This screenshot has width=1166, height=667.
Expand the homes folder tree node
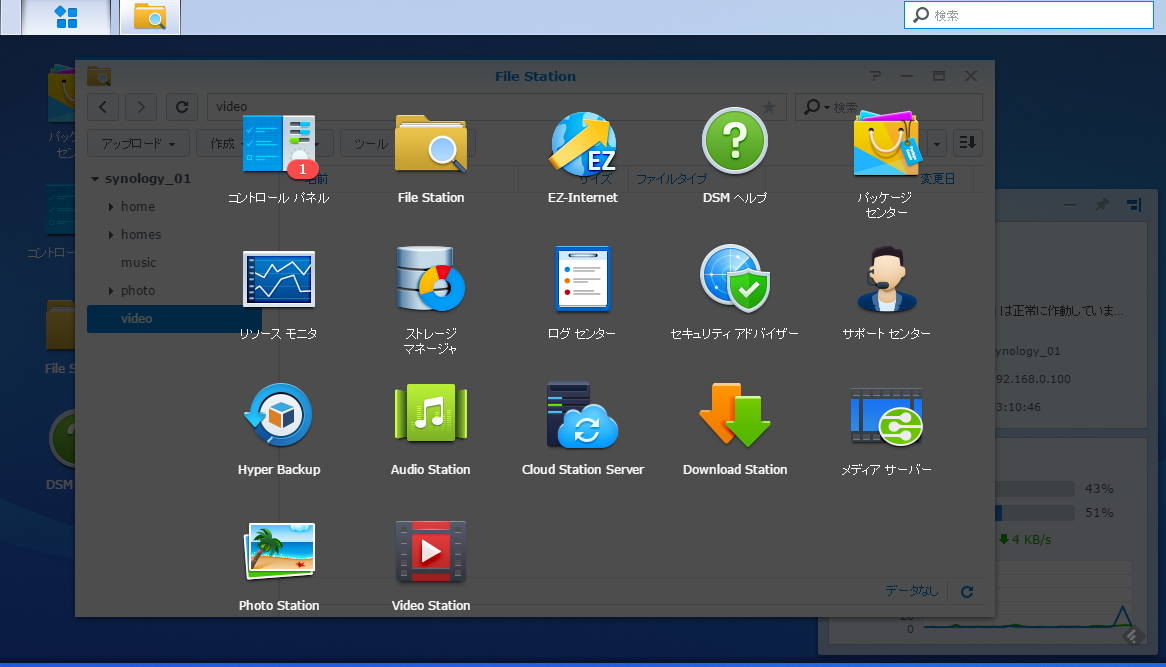pyautogui.click(x=111, y=235)
